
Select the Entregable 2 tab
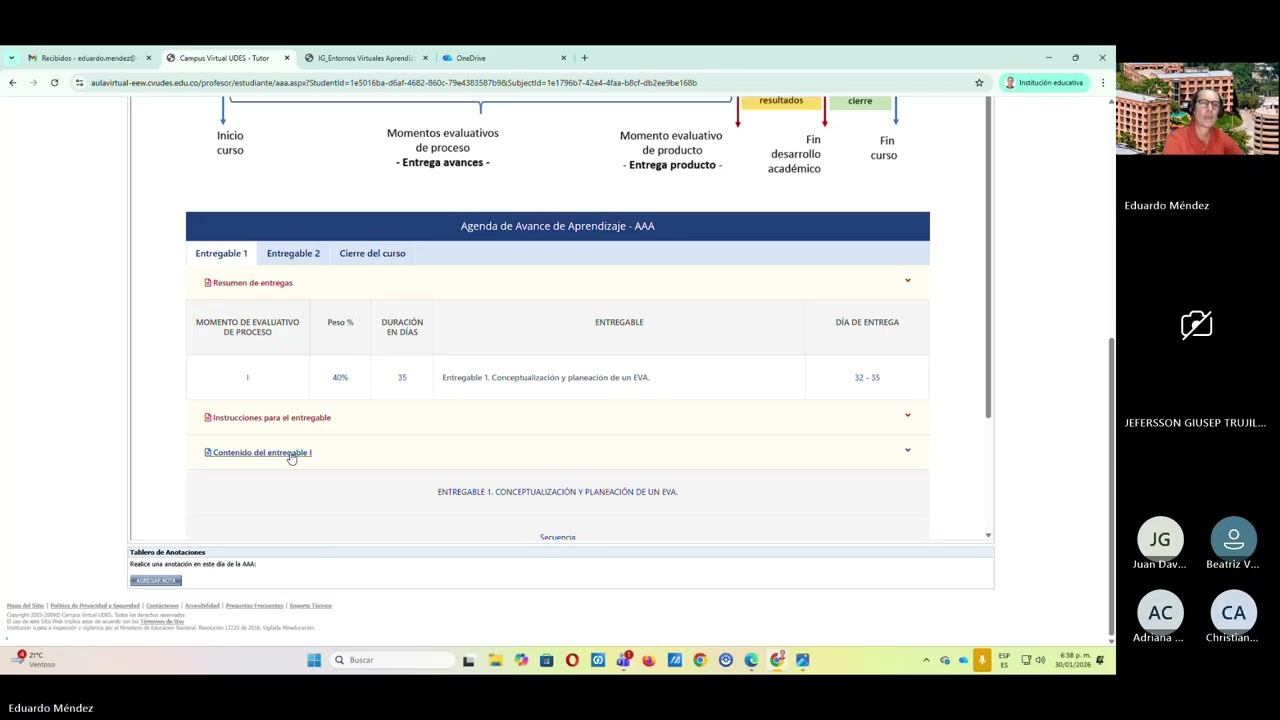tap(293, 253)
